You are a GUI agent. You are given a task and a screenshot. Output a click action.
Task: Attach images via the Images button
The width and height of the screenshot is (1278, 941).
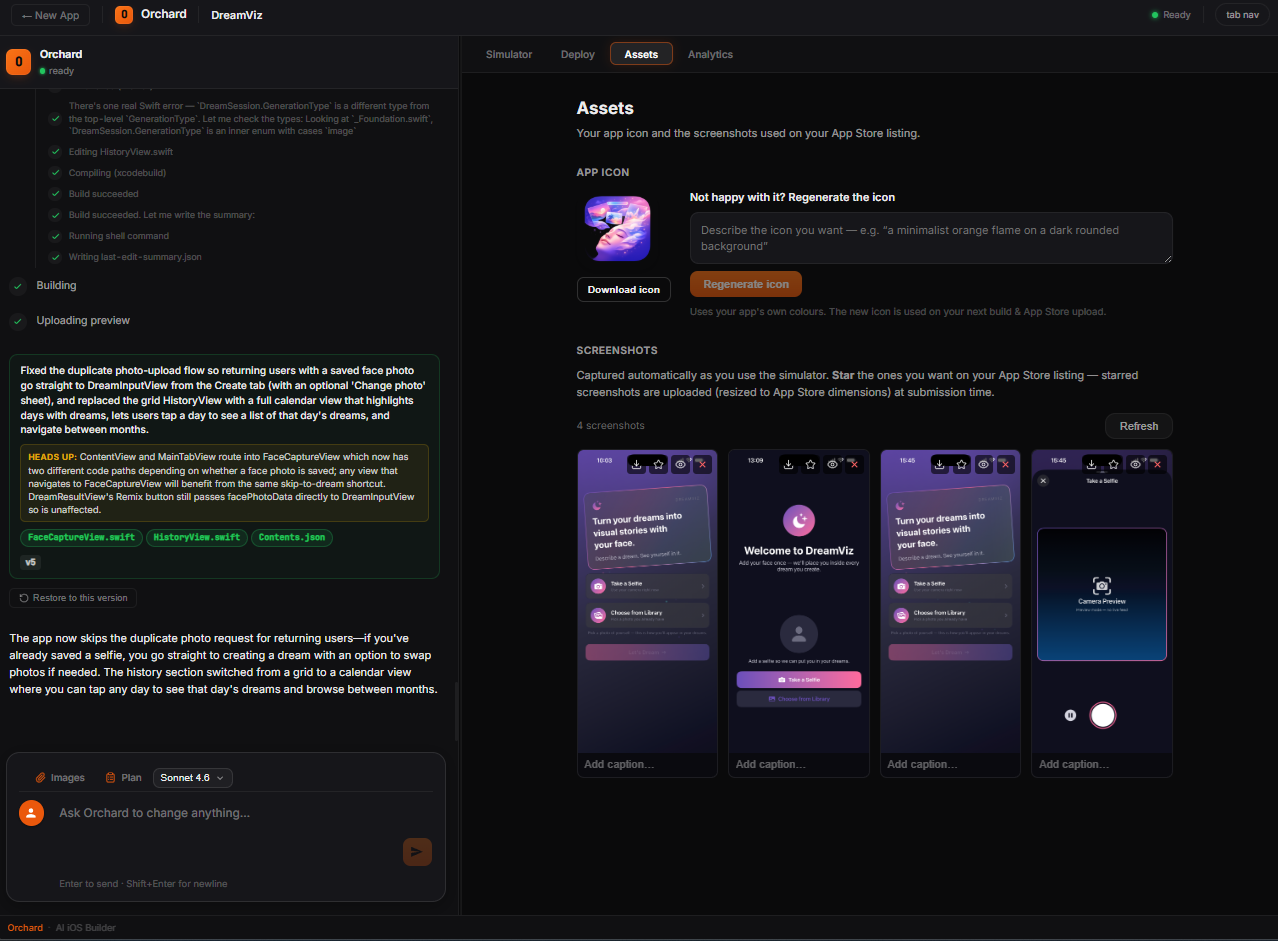pos(60,777)
